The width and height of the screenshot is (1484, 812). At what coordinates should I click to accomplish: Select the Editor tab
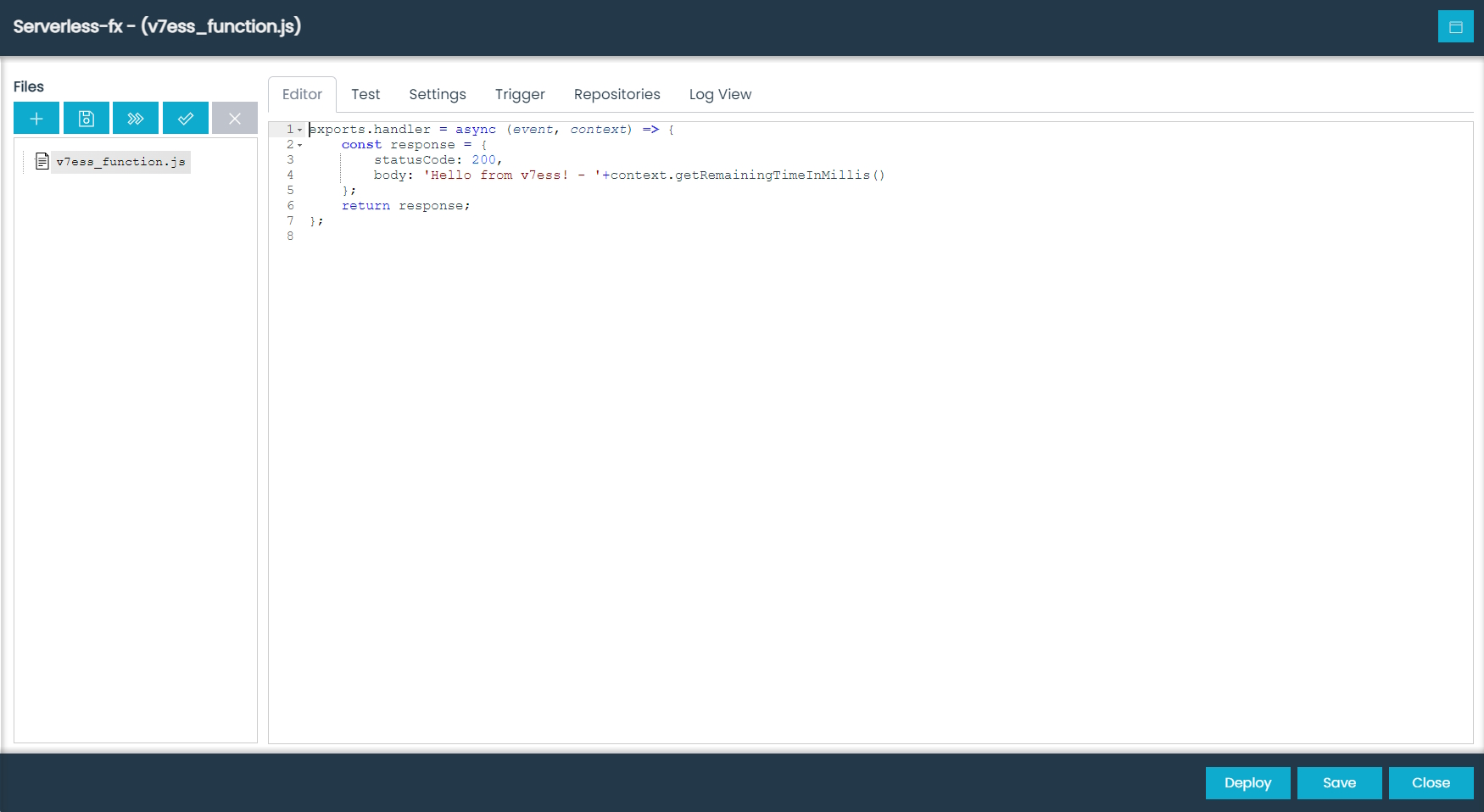[301, 94]
